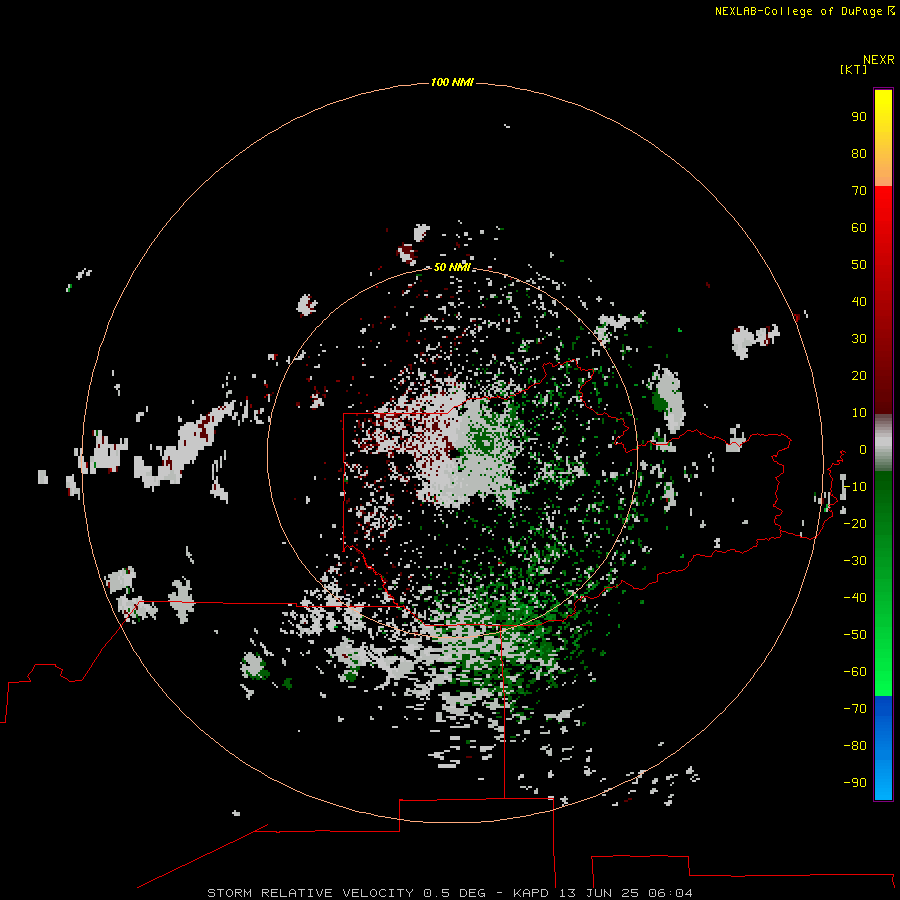Viewport: 900px width, 900px height.
Task: Click the blue bottom segment of the velocity color bar
Action: 883,747
